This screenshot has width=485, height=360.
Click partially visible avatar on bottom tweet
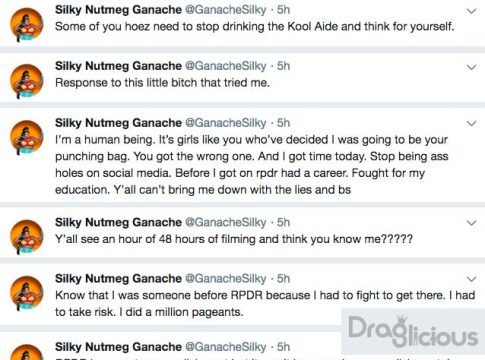point(27,352)
